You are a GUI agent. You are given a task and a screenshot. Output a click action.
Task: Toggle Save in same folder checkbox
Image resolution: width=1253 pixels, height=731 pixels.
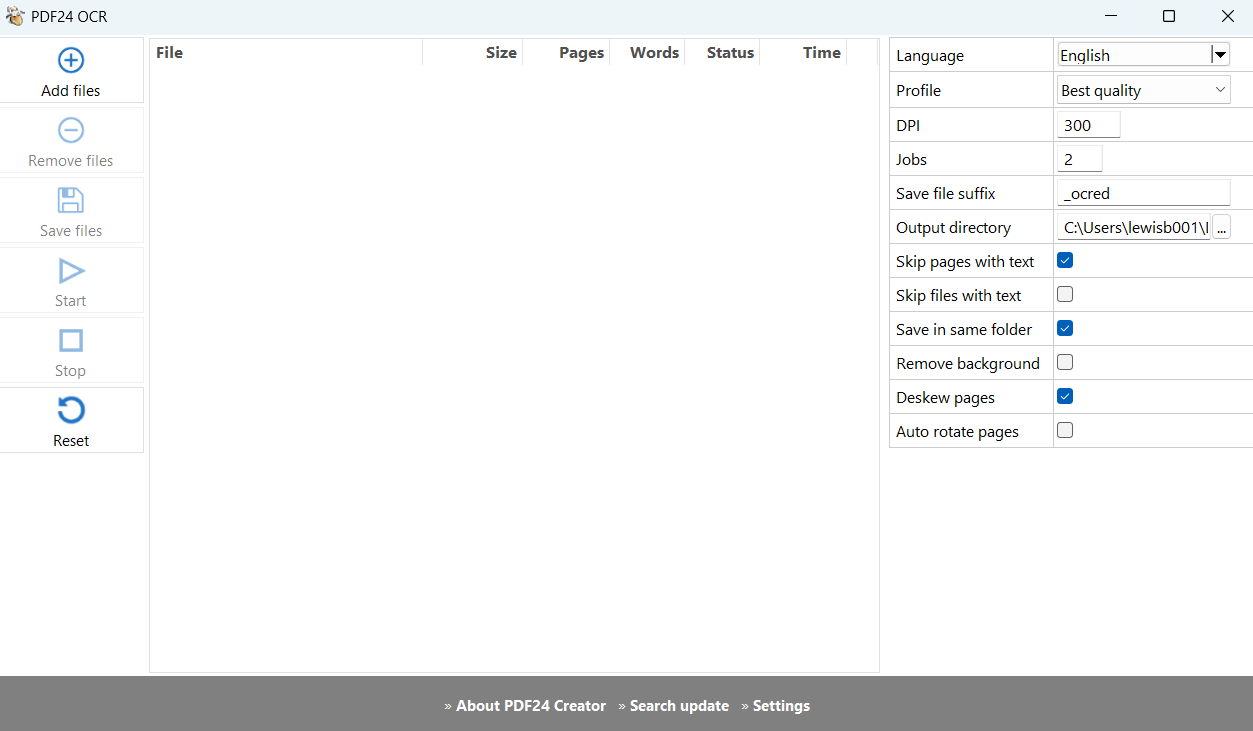tap(1065, 328)
